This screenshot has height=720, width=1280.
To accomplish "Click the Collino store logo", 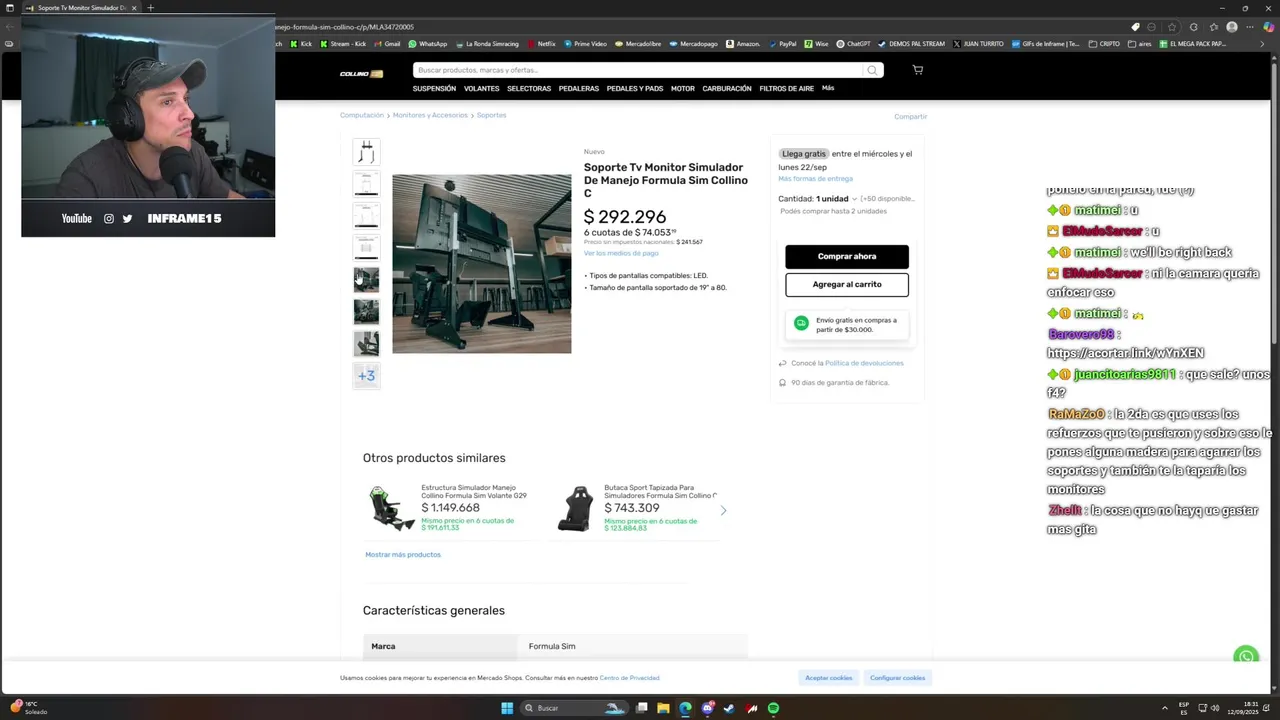I will point(361,74).
